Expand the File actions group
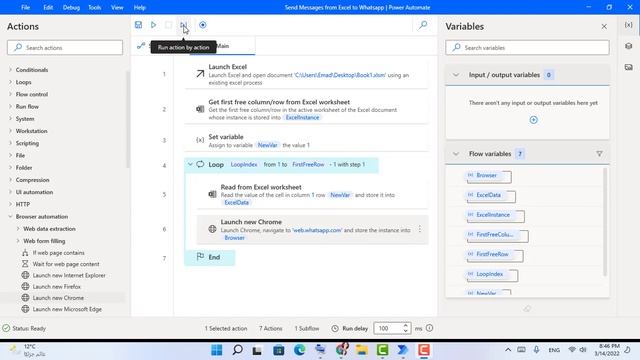 [11, 156]
